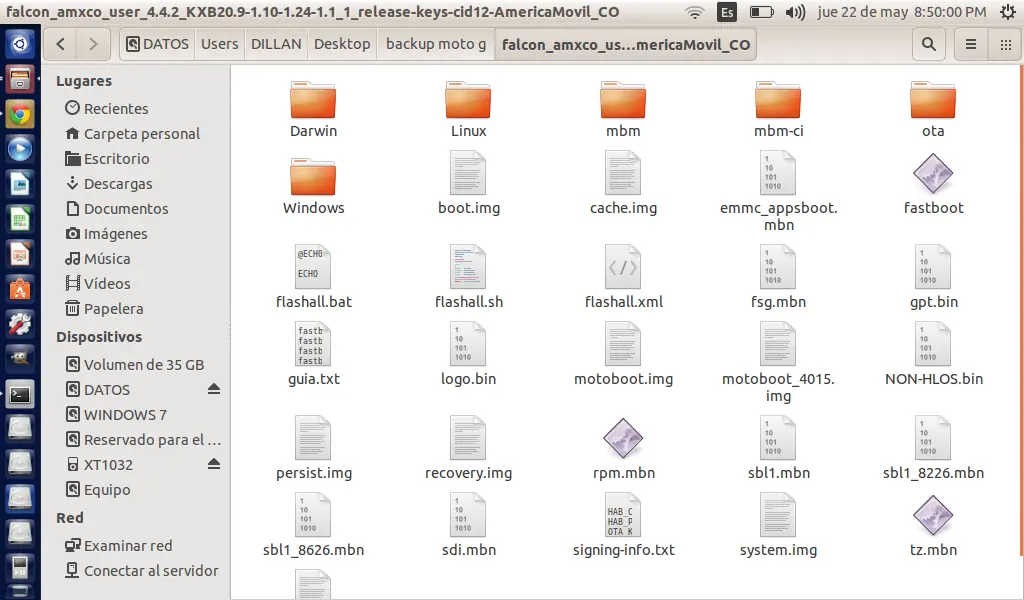Image resolution: width=1024 pixels, height=600 pixels.
Task: Switch to grid view icon
Action: (1005, 44)
